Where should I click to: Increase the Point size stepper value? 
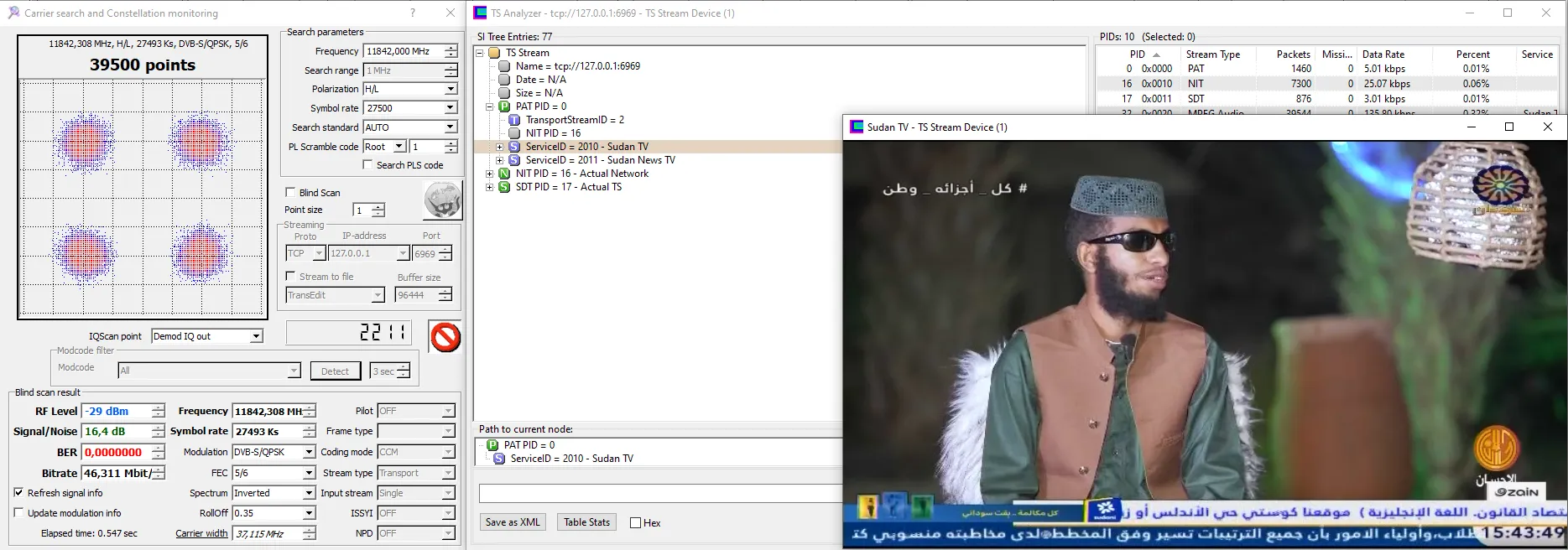tap(379, 206)
